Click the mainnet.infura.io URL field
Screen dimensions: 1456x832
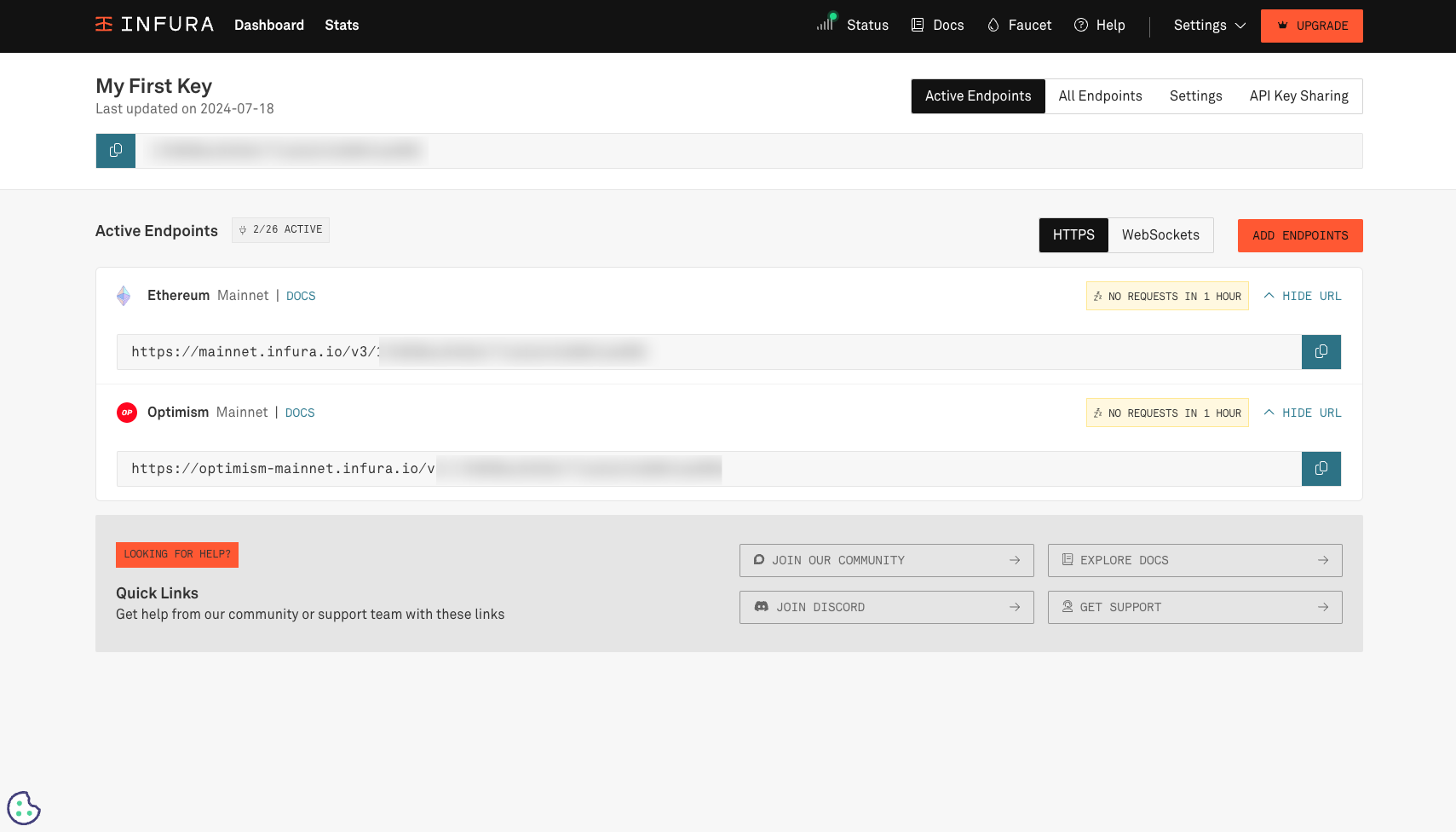(709, 352)
